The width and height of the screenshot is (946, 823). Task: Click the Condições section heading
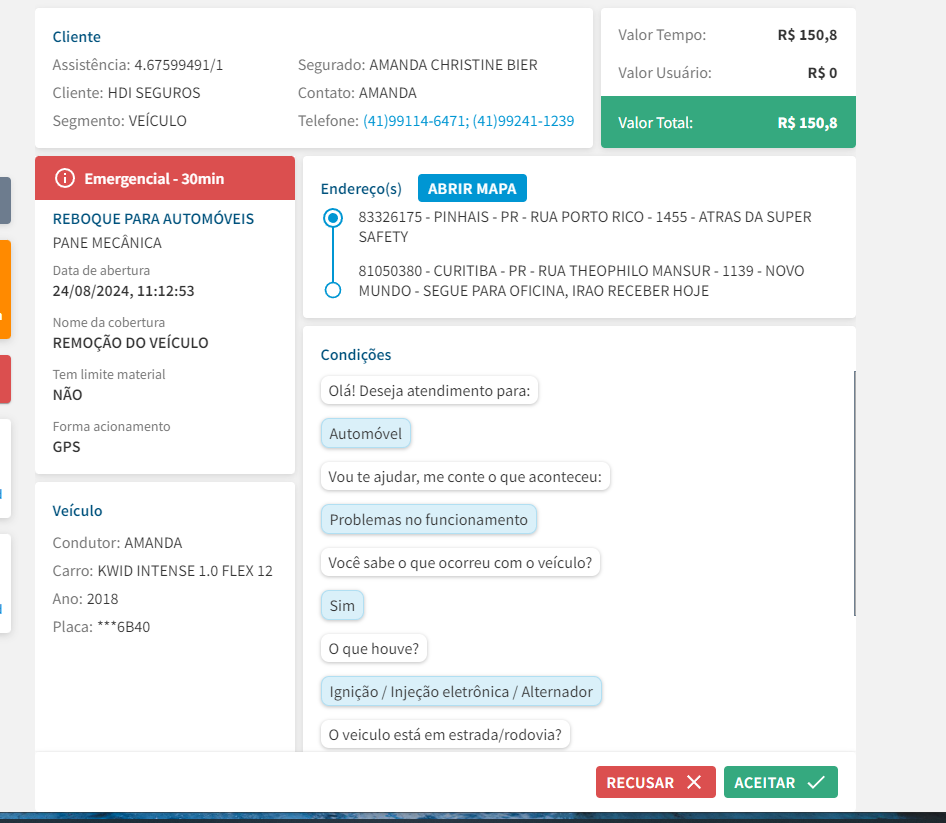pos(355,355)
